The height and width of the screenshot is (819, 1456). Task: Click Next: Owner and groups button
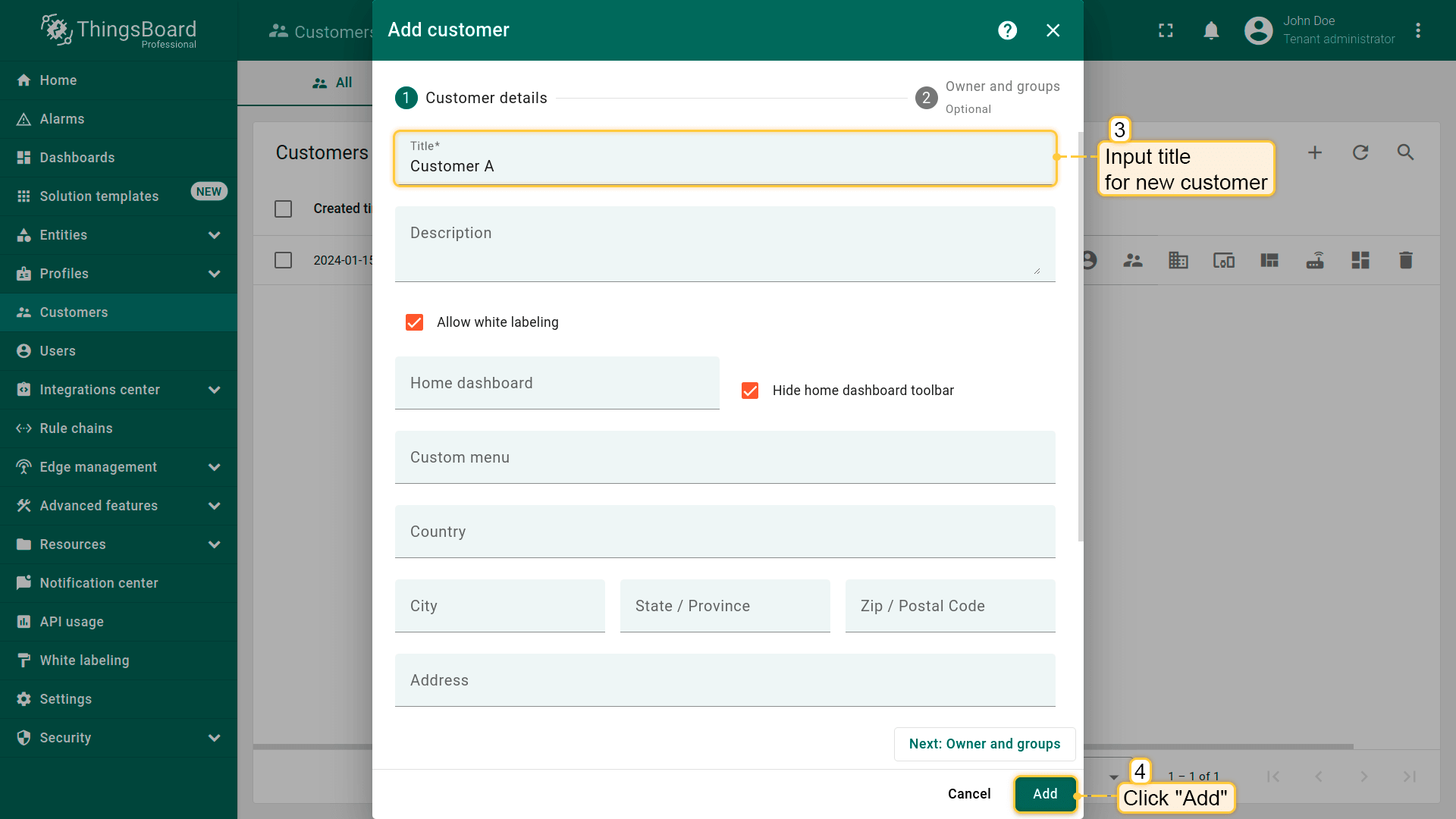984,744
